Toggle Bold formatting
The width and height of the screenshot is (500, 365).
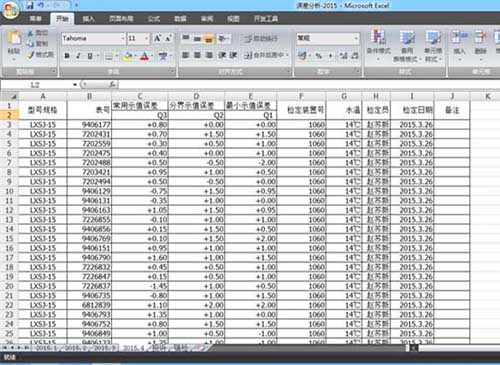(x=67, y=56)
